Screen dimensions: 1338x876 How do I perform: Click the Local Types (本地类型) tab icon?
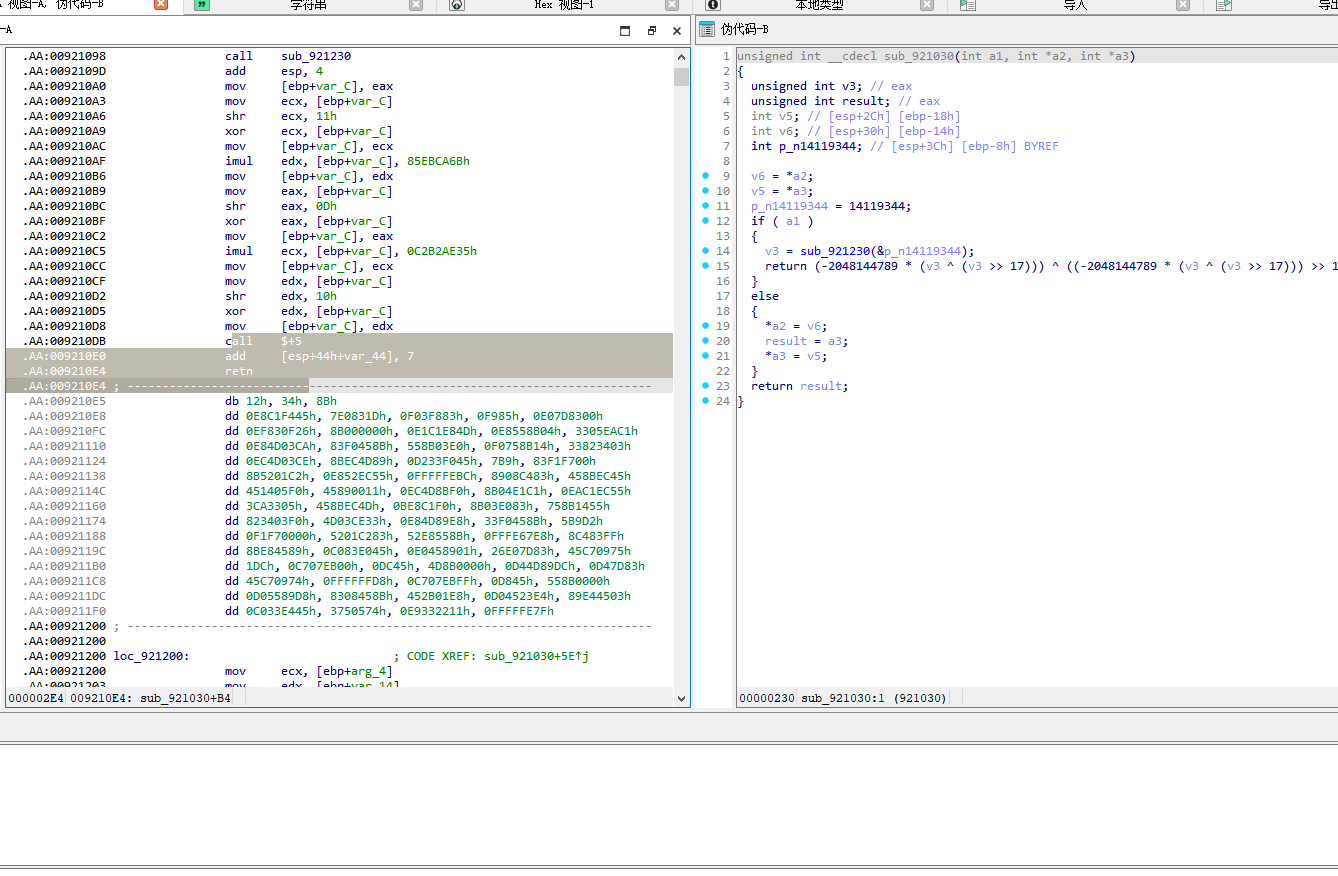[713, 5]
